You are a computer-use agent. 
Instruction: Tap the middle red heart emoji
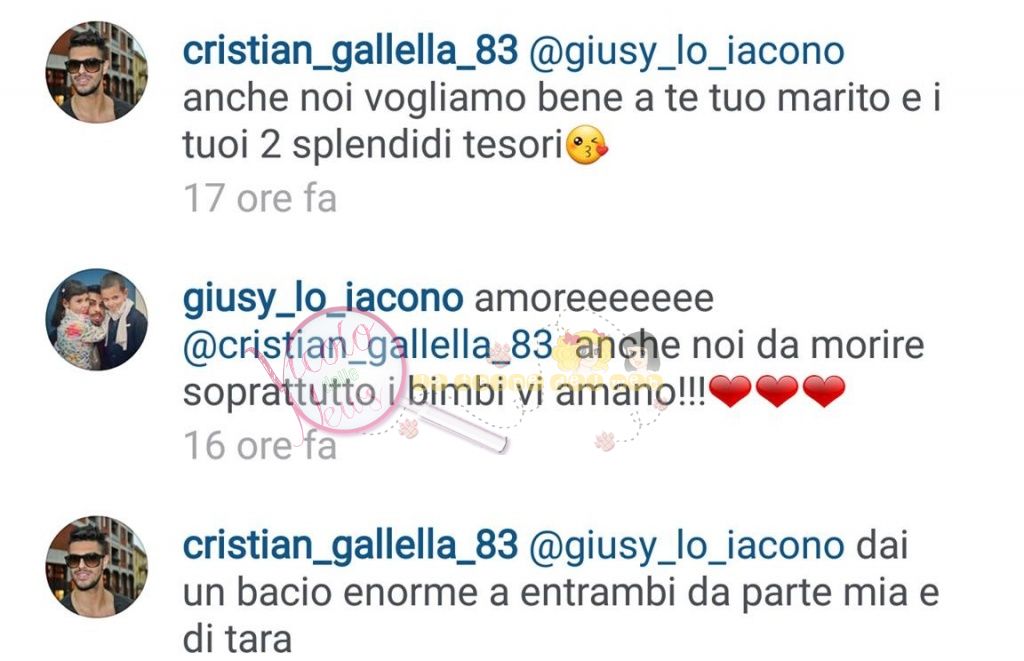[x=777, y=391]
